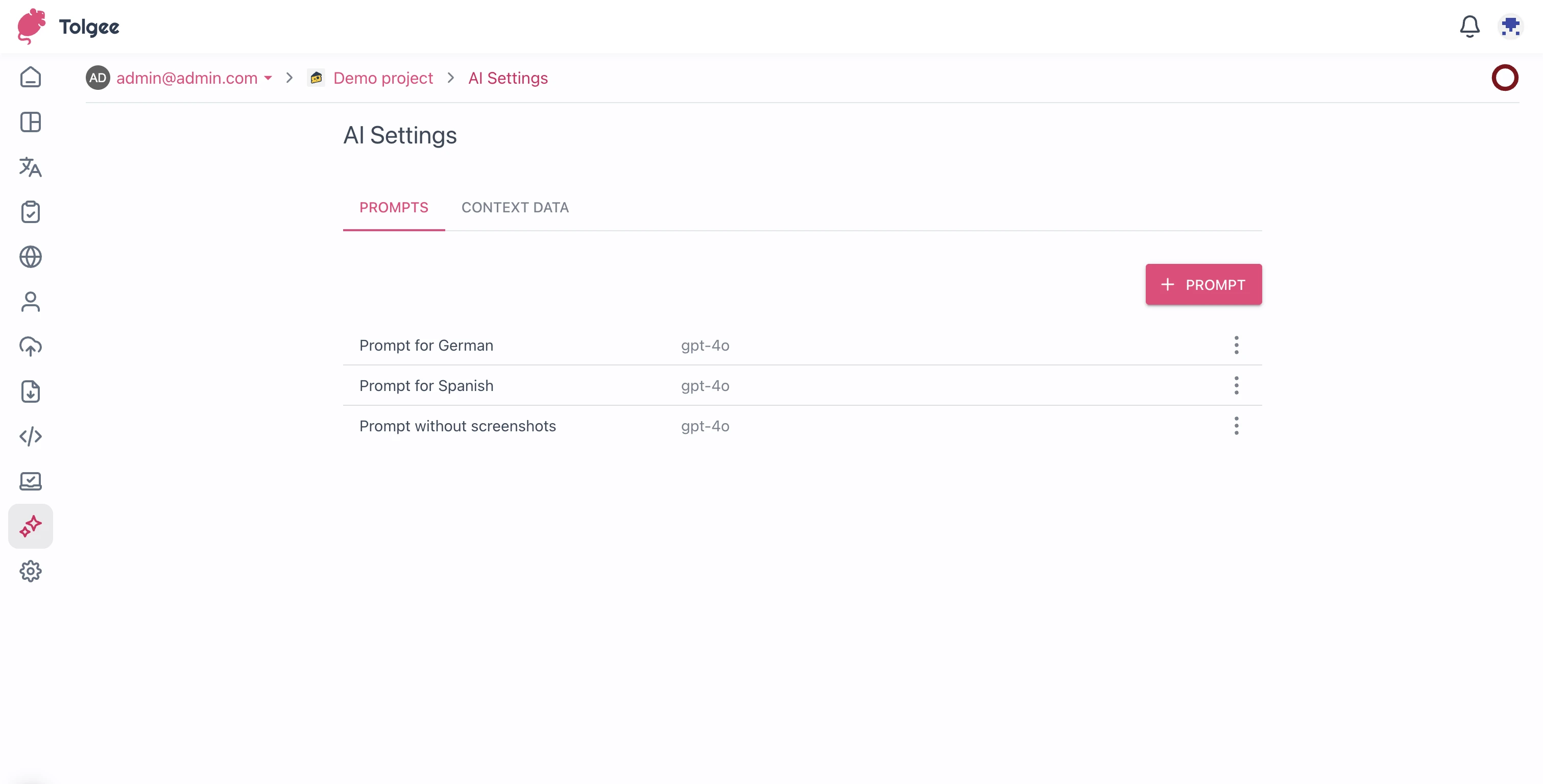The image size is (1543, 784).
Task: Select the PROMPTS tab
Action: click(x=394, y=207)
